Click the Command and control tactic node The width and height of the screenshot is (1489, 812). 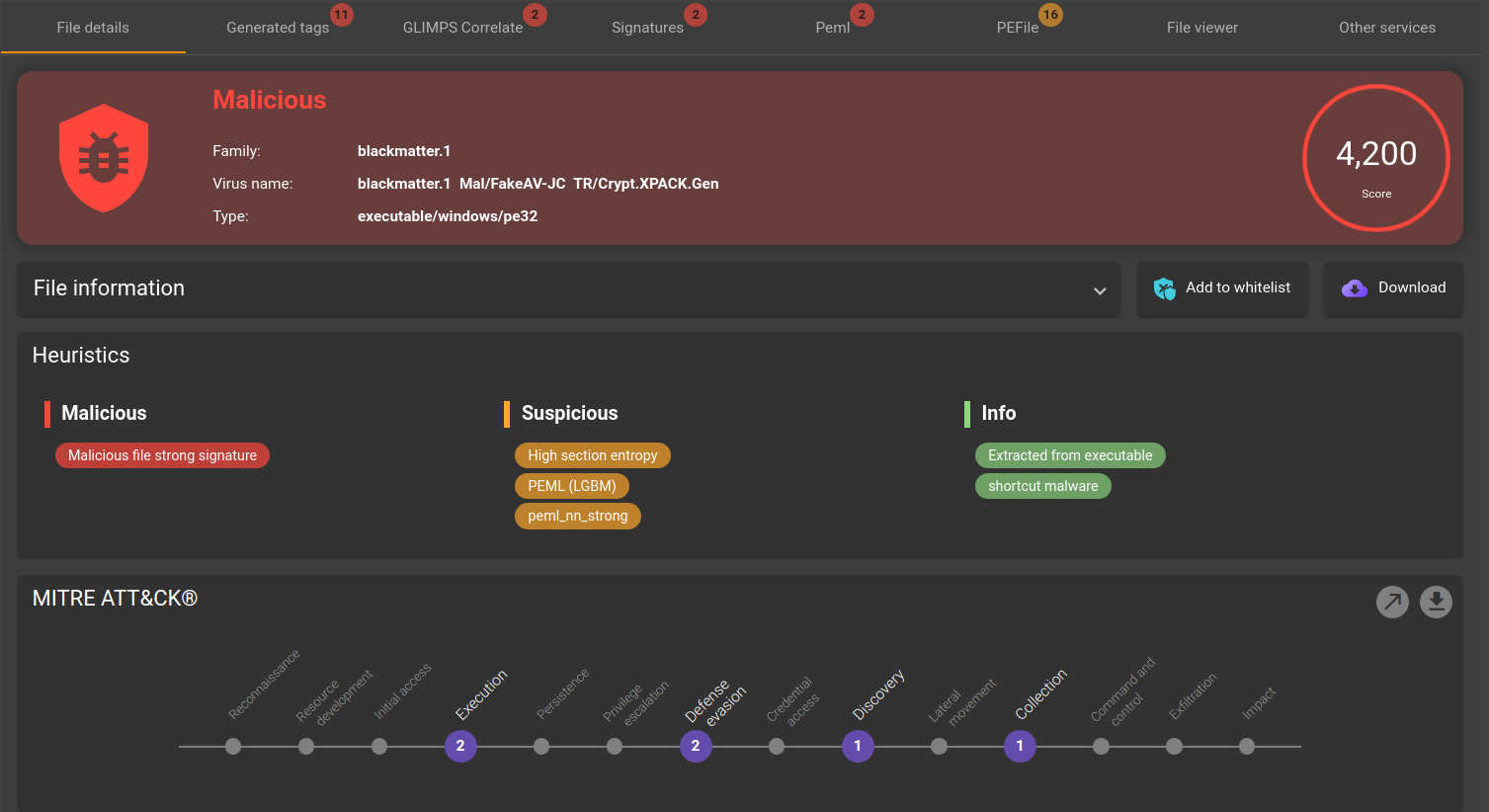(x=1101, y=747)
